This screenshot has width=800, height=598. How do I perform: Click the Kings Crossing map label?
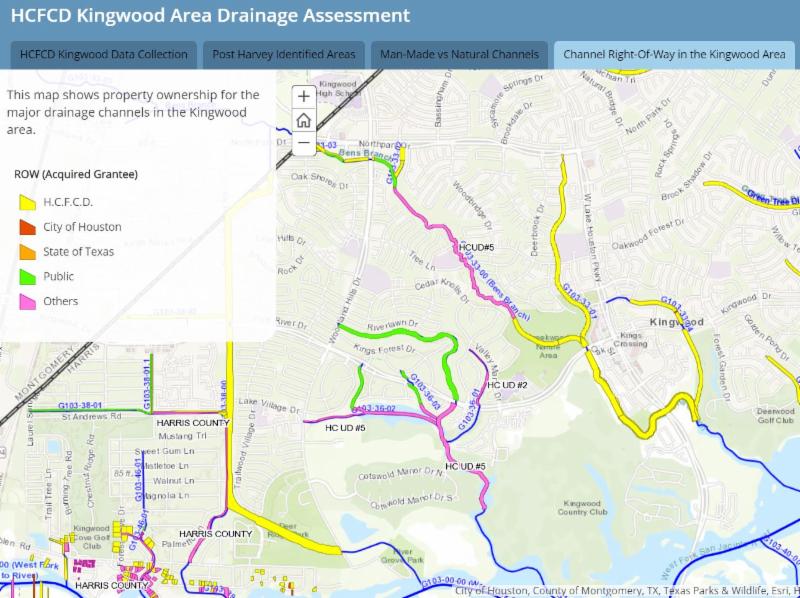coord(630,339)
